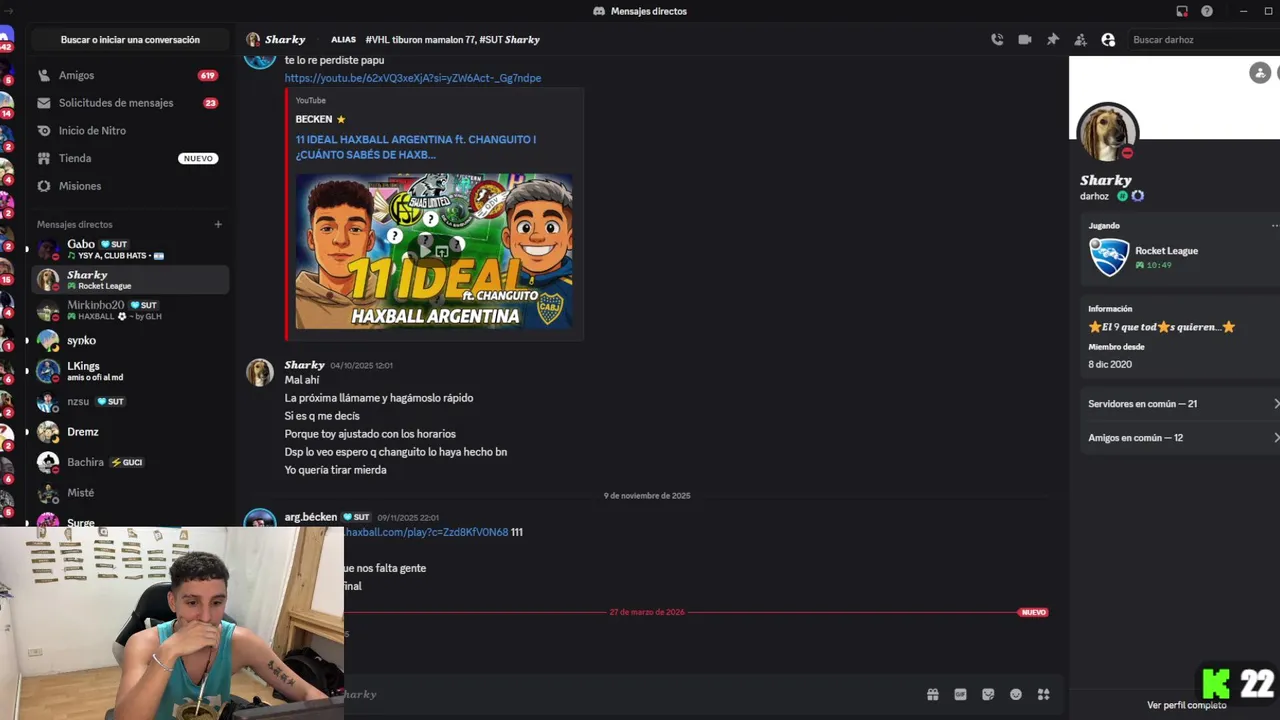Viewport: 1280px width, 720px height.
Task: Open pinned messages
Action: coord(1053,40)
